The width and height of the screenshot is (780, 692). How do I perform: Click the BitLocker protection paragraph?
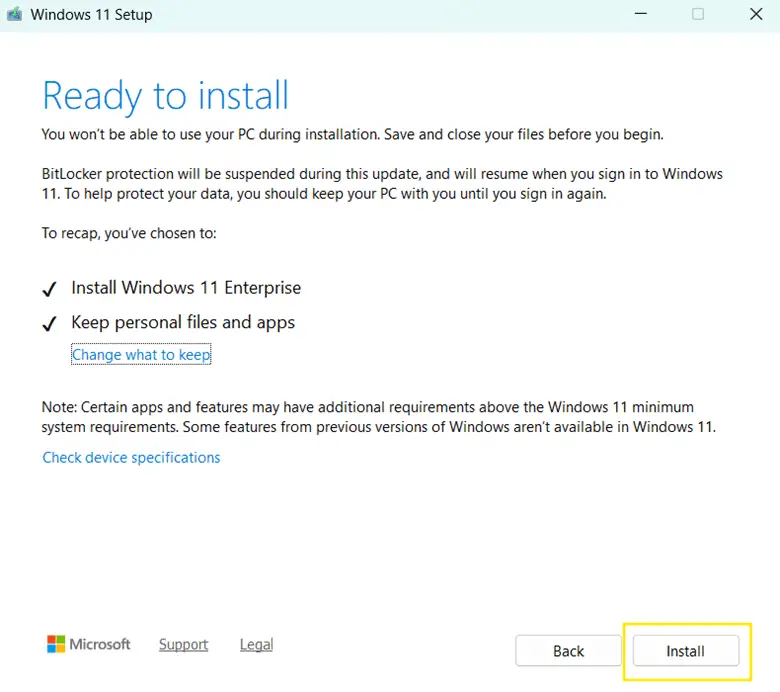[x=382, y=184]
